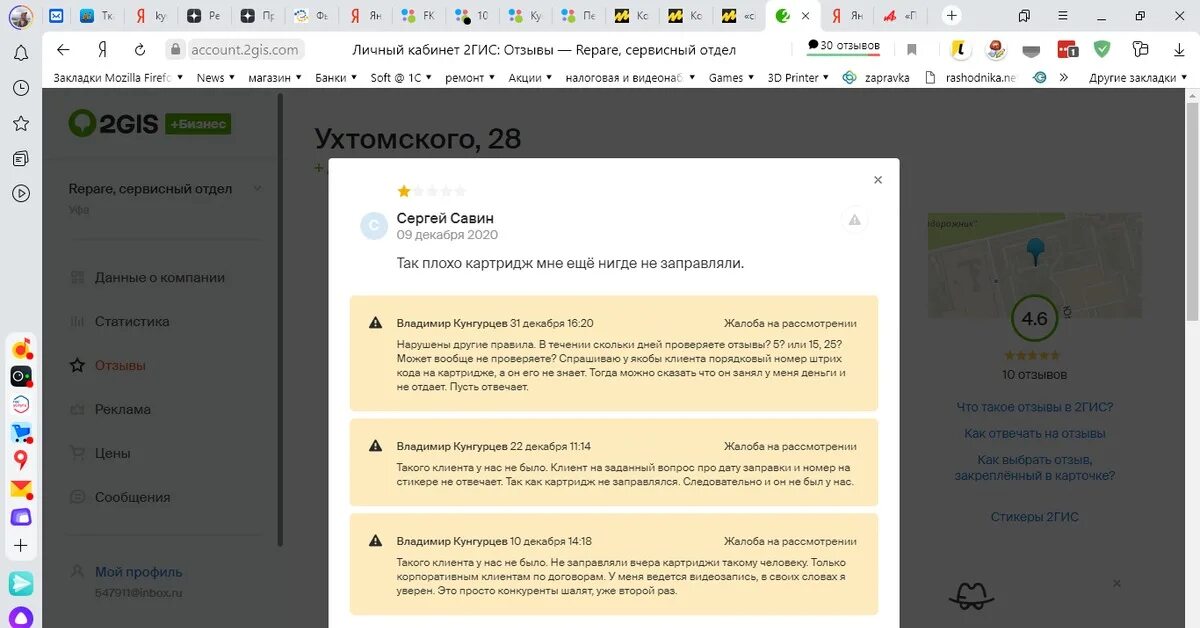The image size is (1200, 628).
Task: Add a sidebar app with plus icon
Action: 21,546
